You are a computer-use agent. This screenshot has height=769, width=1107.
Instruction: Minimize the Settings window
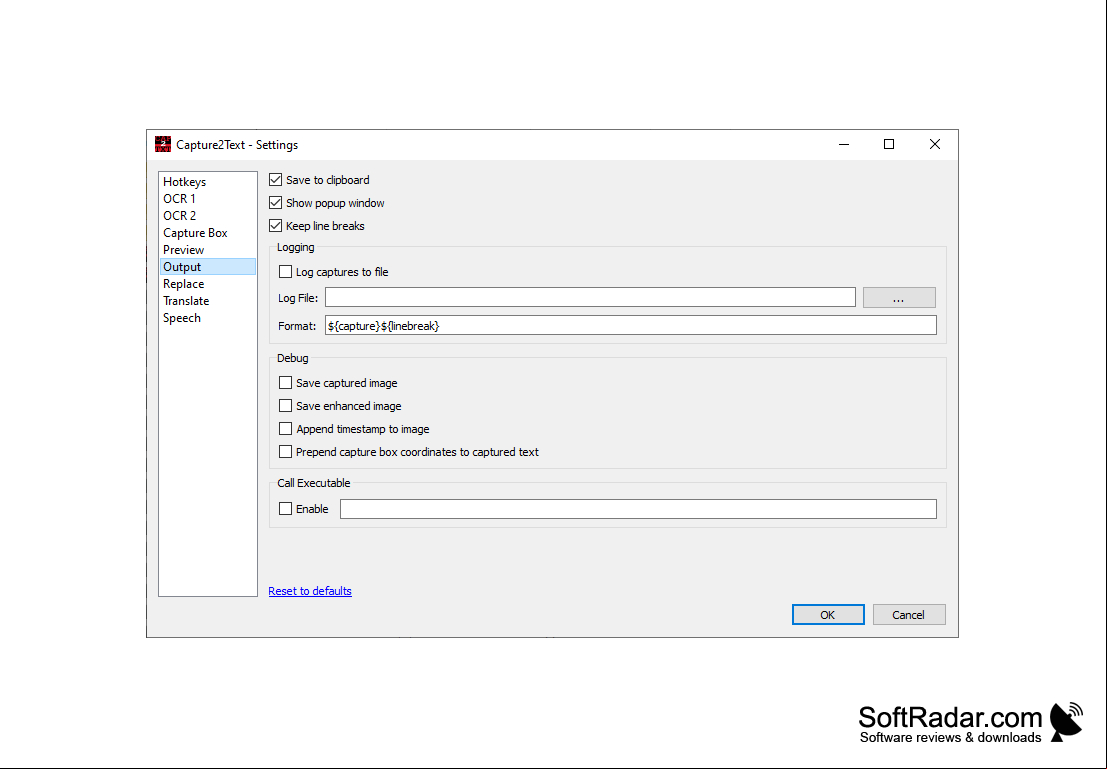(844, 144)
